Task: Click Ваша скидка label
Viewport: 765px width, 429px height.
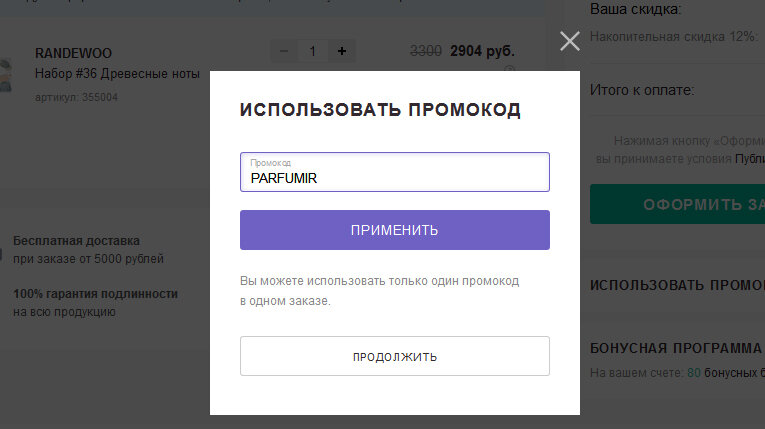Action: click(635, 9)
